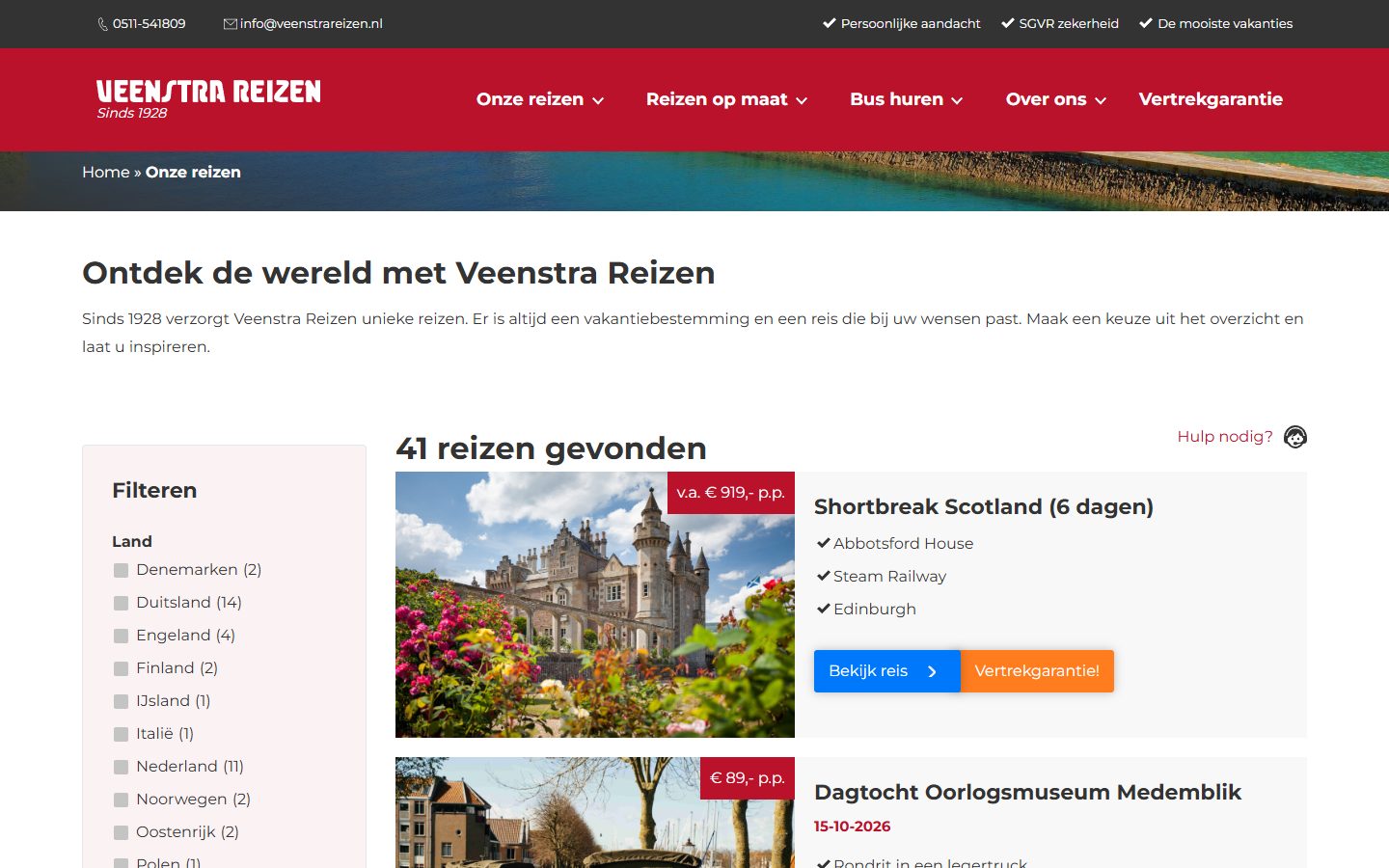Viewport: 1389px width, 868px height.
Task: Open the Dagtocht Oorlogsmuseum Medemblik title
Action: pos(1027,793)
